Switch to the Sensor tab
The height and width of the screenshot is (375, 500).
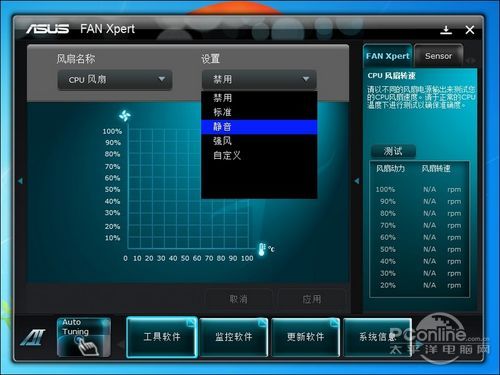tap(438, 56)
